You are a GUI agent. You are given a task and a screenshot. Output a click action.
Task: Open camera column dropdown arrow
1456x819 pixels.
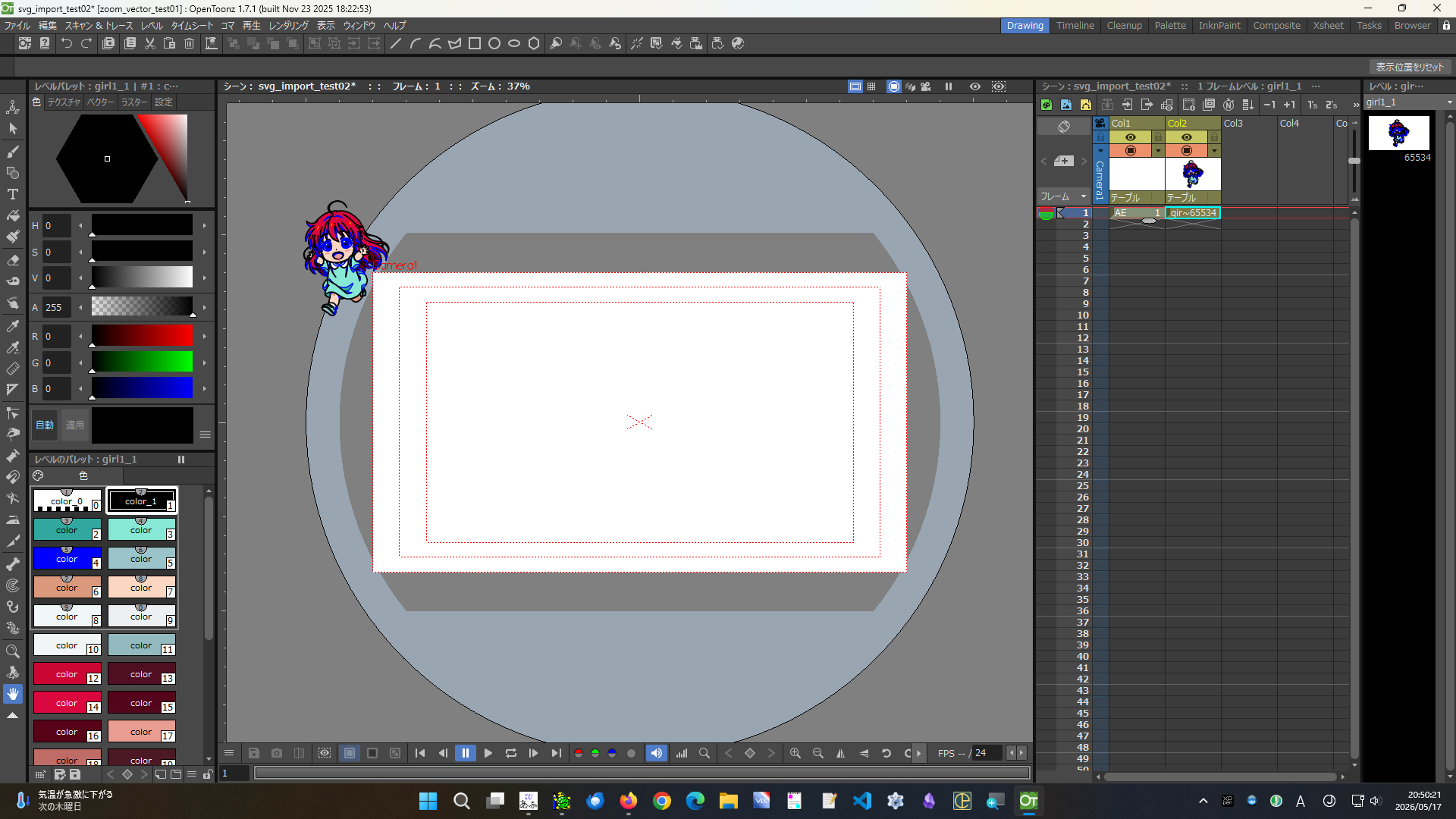click(x=1100, y=151)
